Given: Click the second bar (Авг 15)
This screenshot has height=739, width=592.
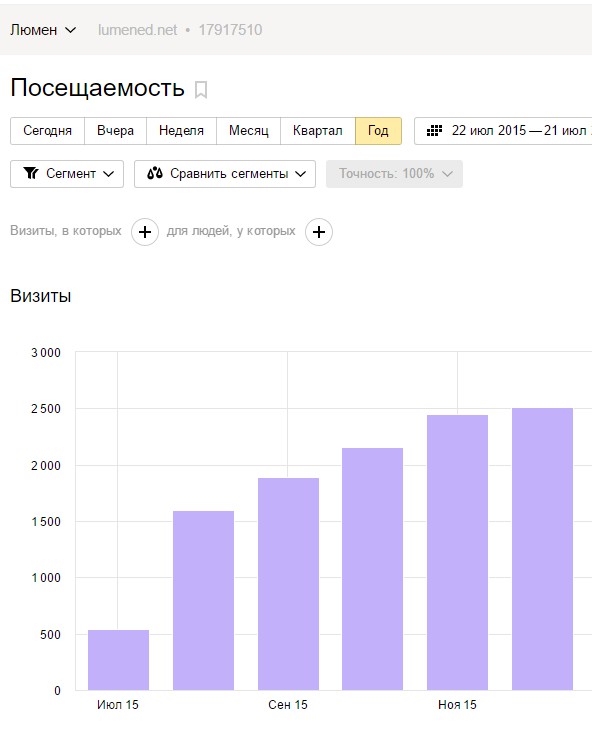Looking at the screenshot, I should pos(203,600).
